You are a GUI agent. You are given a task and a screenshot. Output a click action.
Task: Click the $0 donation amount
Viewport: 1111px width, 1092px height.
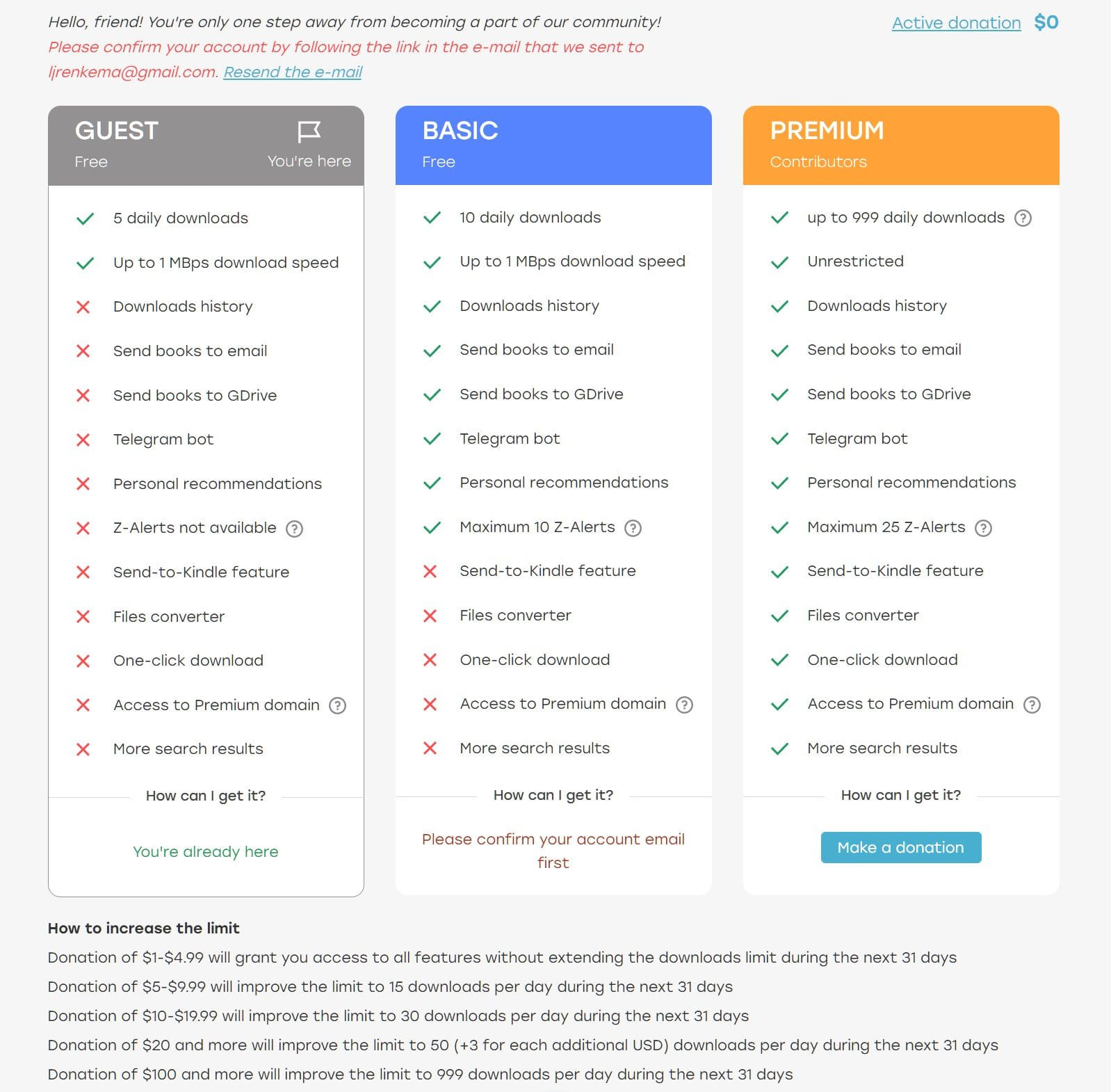coord(1046,22)
